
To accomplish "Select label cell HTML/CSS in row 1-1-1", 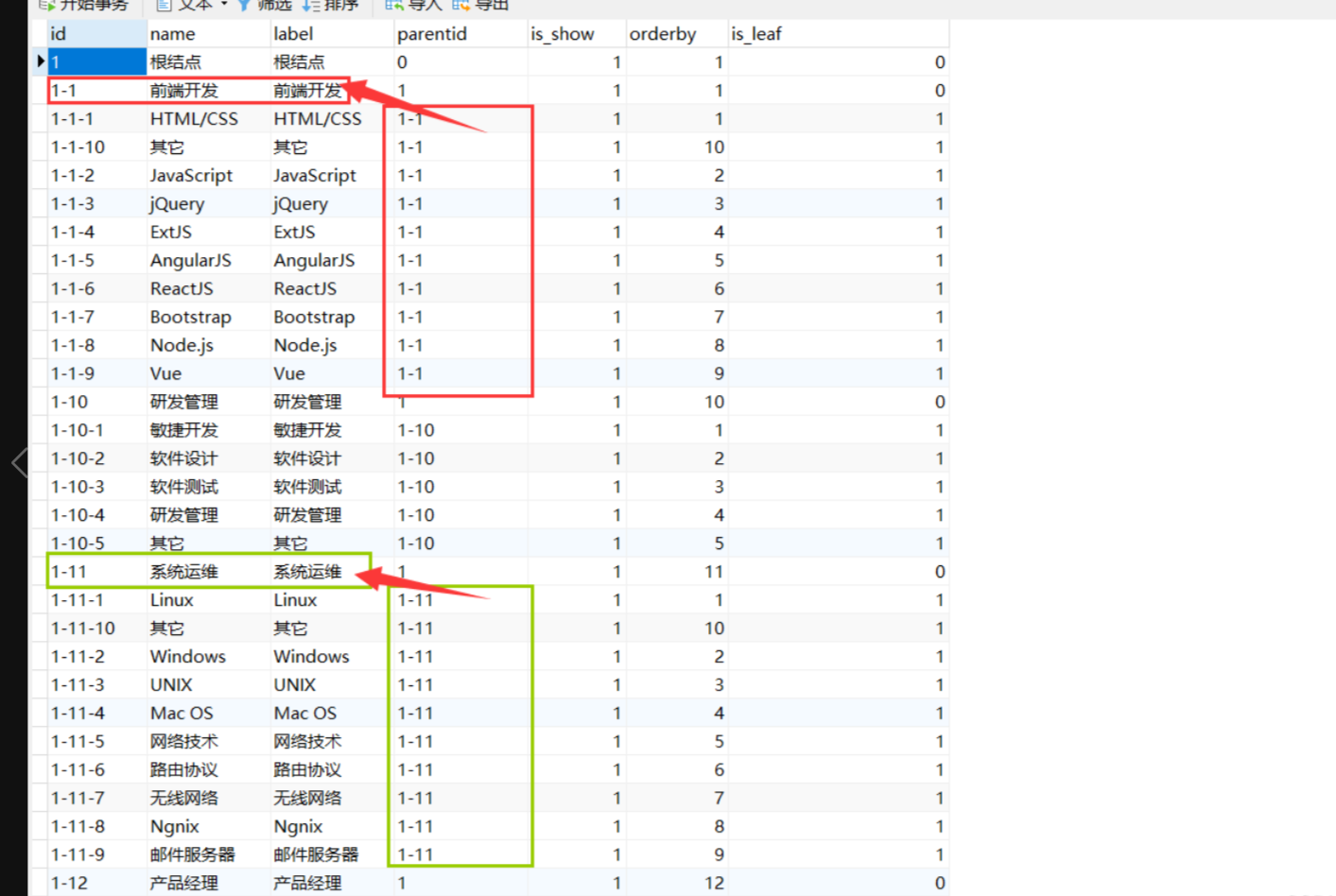I will 332,119.
